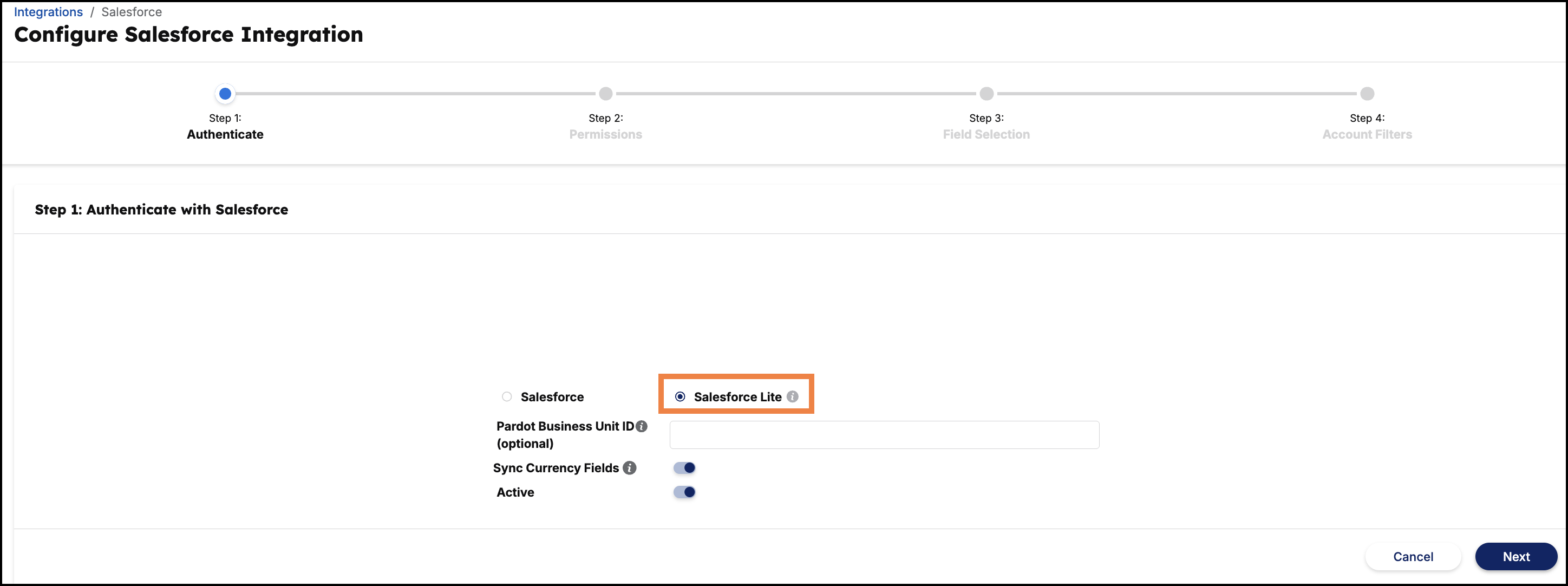Go to Step 2 Permissions marker
Viewport: 1568px width, 586px height.
(x=606, y=94)
